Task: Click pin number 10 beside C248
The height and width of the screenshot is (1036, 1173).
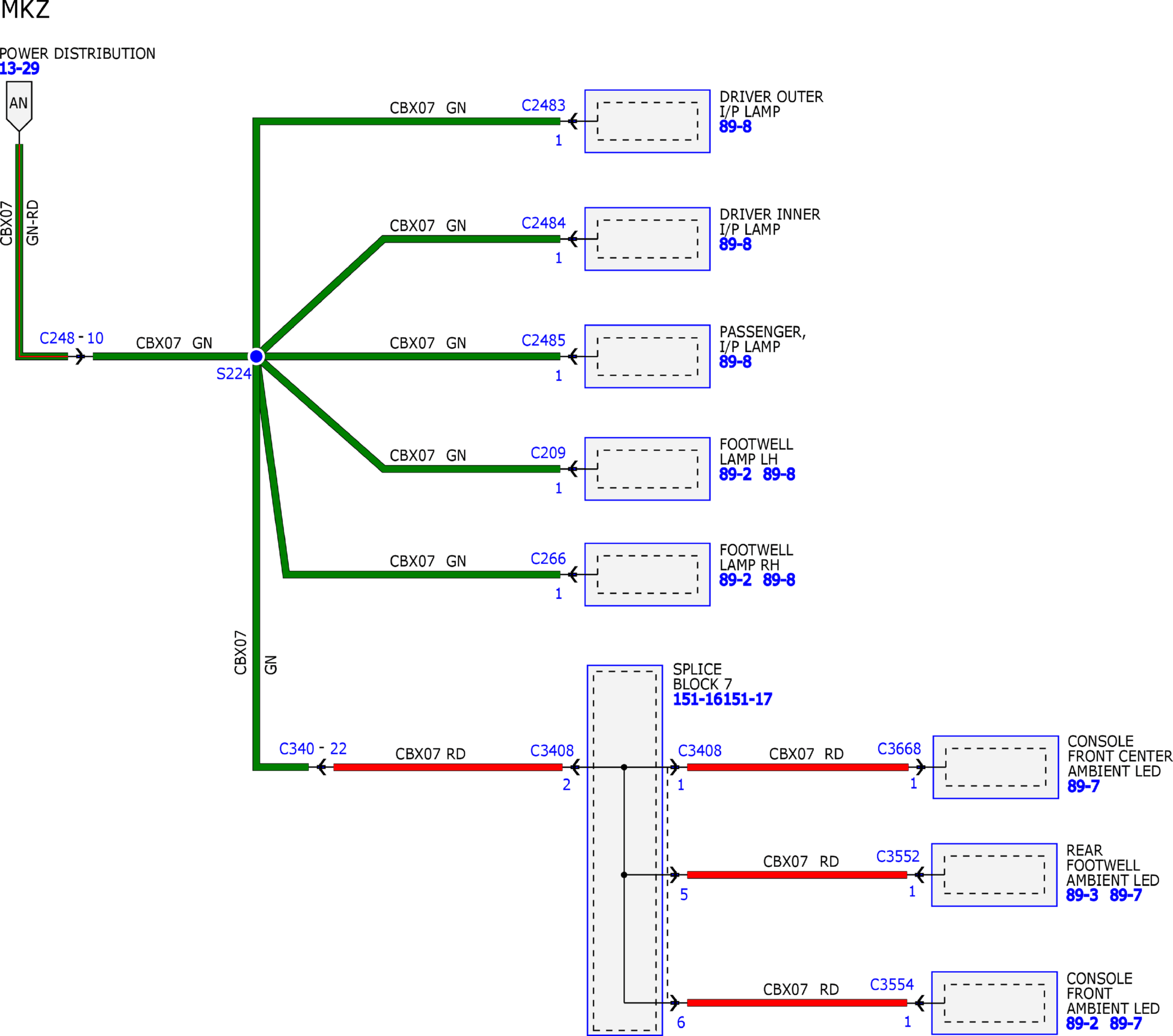Action: pos(95,338)
